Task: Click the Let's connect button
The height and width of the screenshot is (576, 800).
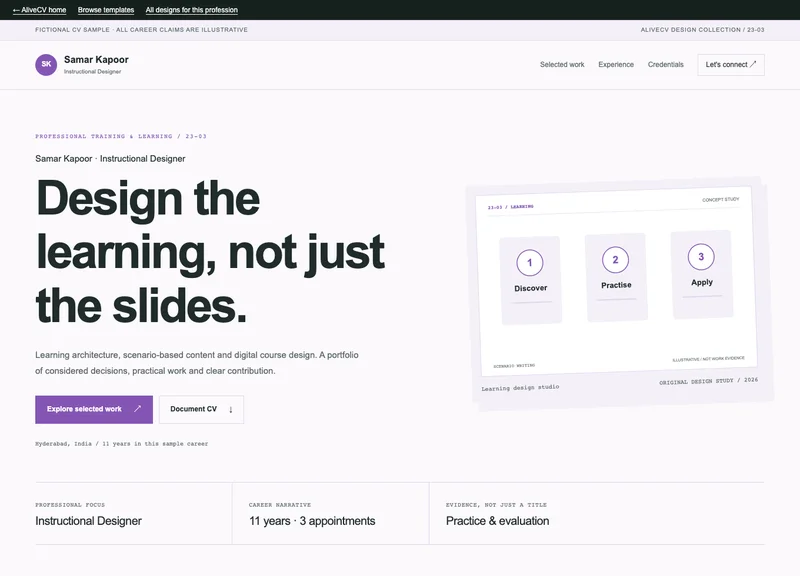Action: 731,65
